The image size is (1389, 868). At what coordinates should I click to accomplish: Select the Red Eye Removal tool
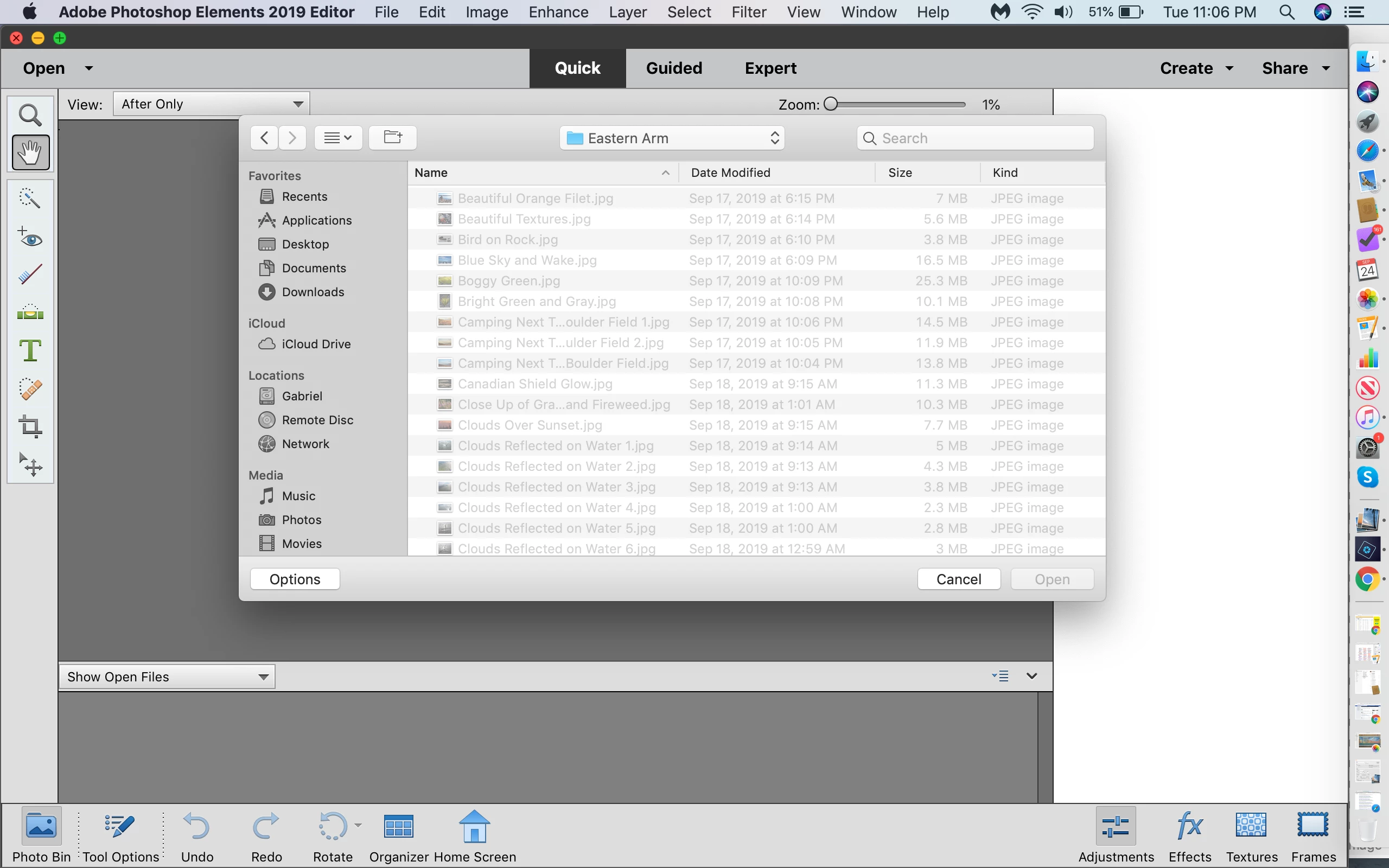pyautogui.click(x=30, y=237)
